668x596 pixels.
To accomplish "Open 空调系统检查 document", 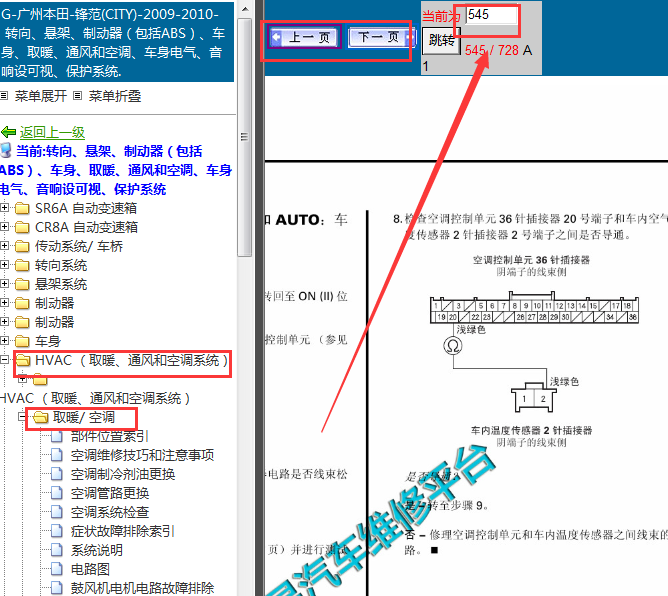I will point(110,512).
